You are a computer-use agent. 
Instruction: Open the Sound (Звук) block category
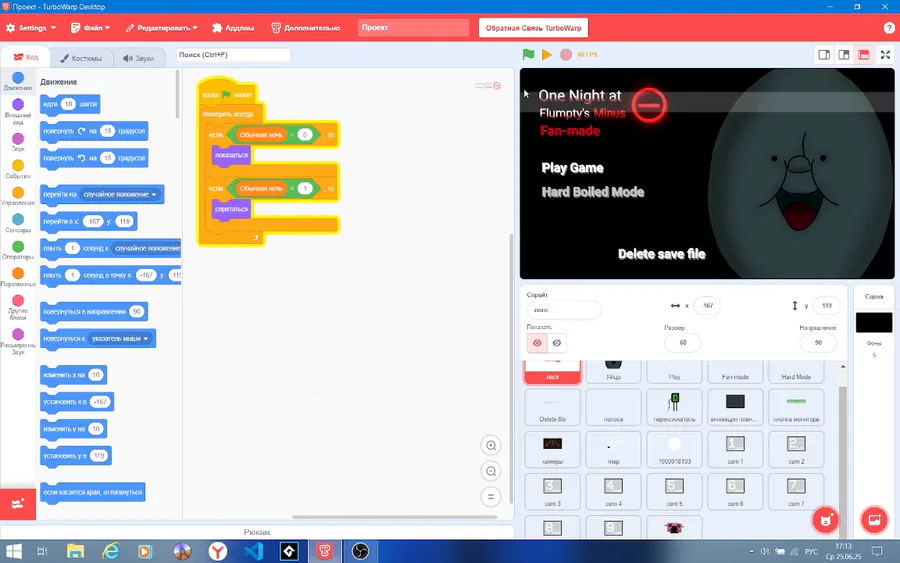pos(18,142)
